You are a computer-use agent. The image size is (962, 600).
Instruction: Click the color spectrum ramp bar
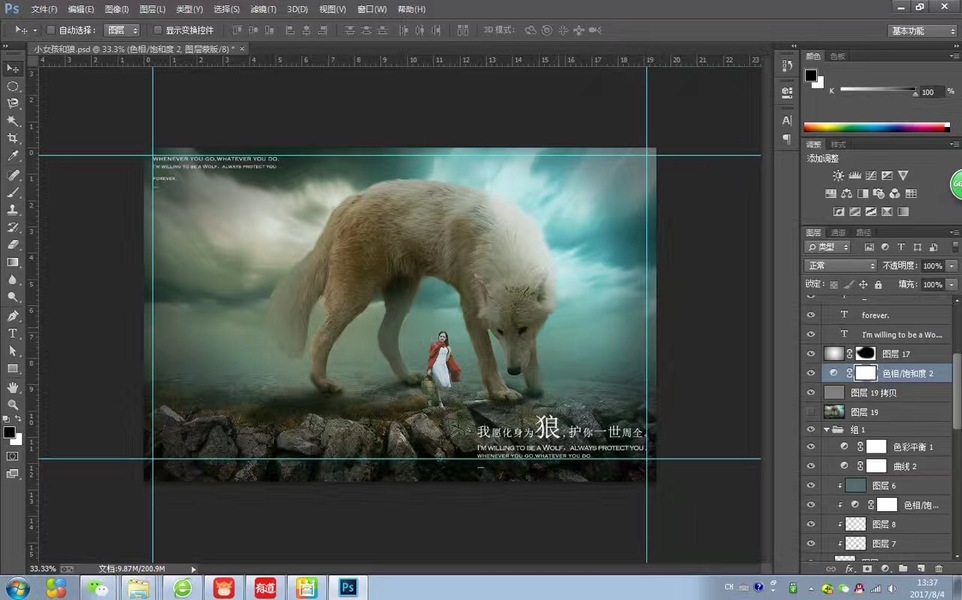[876, 127]
